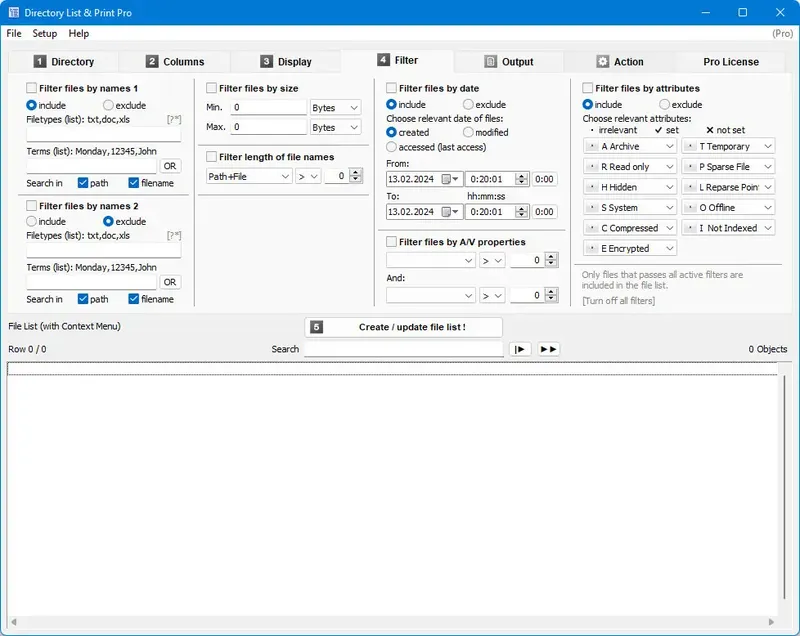Open the File menu

coord(14,34)
